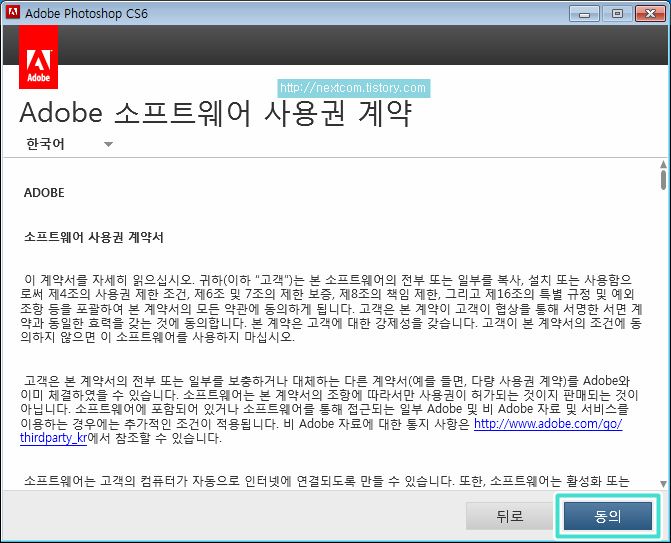Screen dimensions: 671x543
Task: Click the 뒤로 (Back) button
Action: click(509, 516)
